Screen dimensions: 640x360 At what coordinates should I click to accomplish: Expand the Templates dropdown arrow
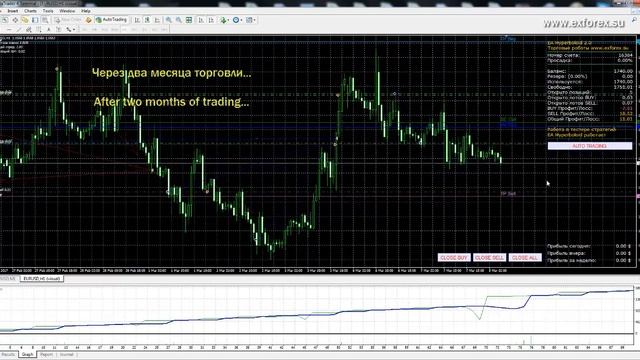[255, 20]
